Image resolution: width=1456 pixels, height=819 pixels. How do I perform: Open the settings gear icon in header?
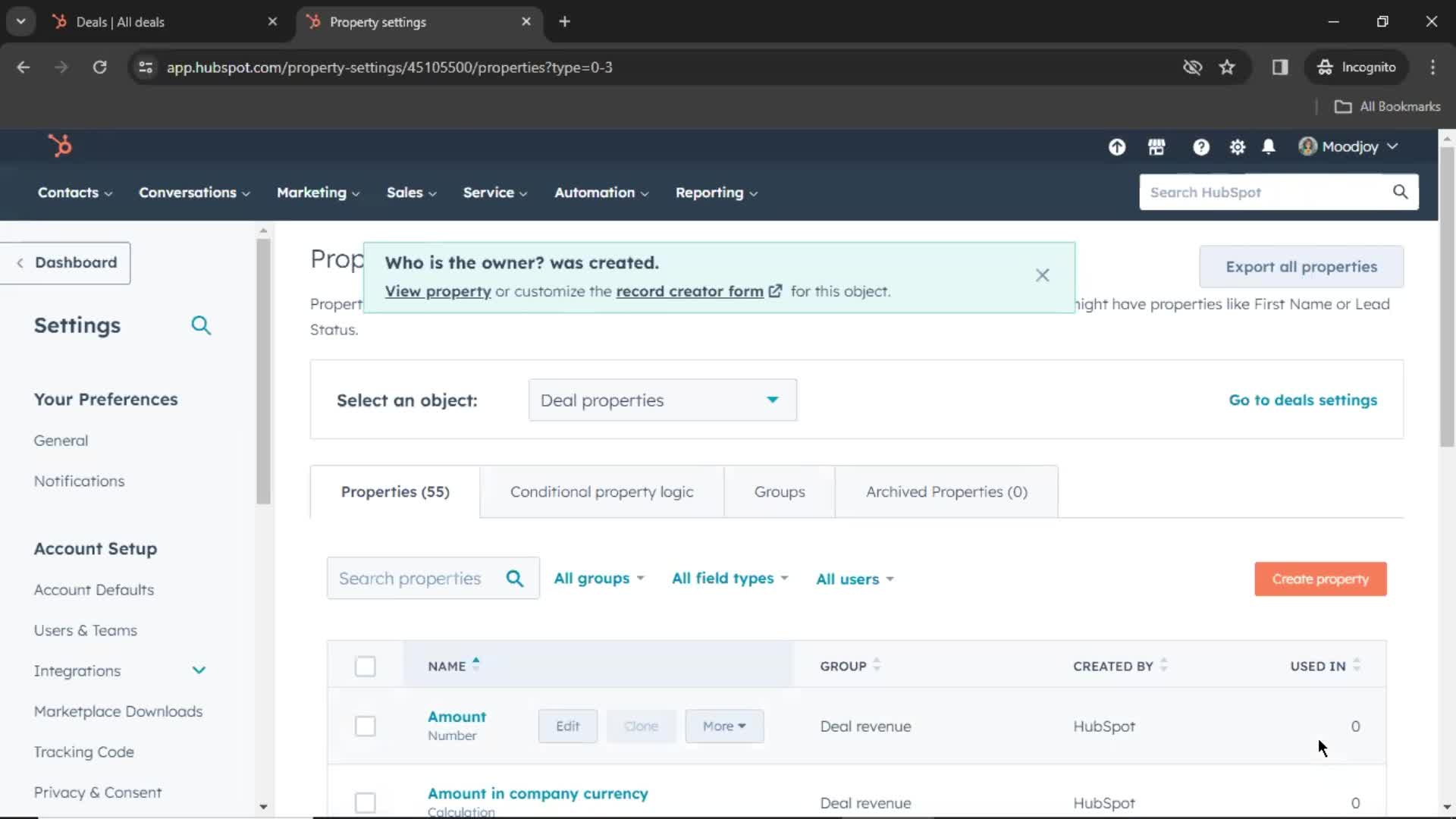[1238, 147]
